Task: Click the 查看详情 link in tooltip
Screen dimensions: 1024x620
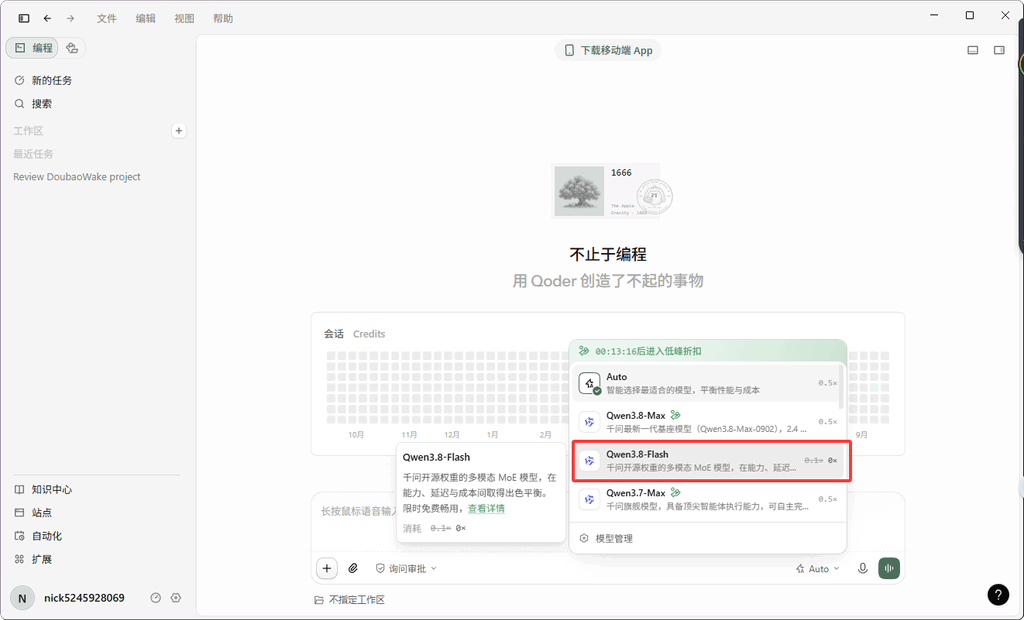Action: click(x=487, y=508)
